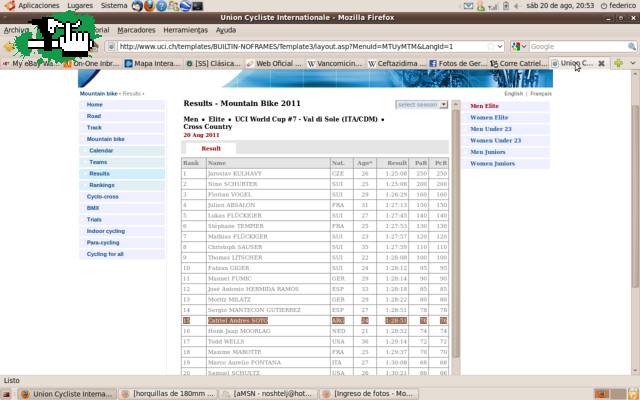Image resolution: width=640 pixels, height=400 pixels.
Task: Open the Para-cycling sidebar link
Action: pos(103,242)
